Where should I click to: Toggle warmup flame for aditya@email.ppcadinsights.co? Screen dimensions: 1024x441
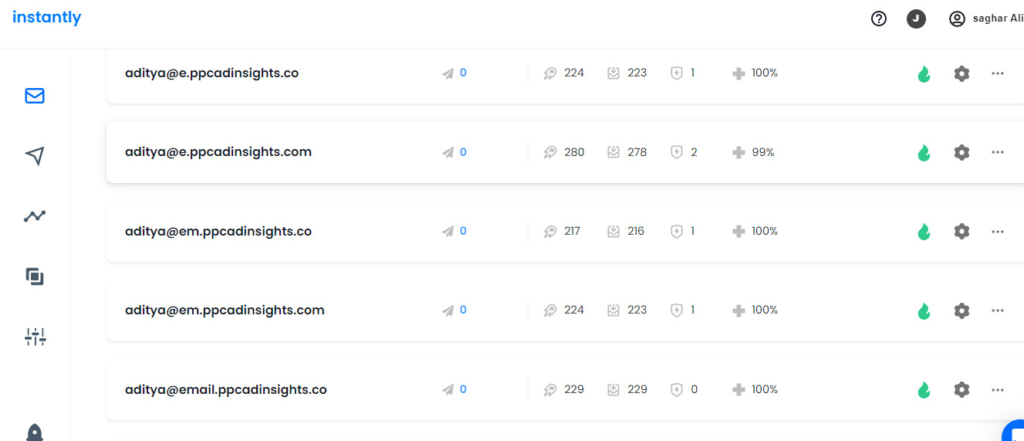point(923,390)
